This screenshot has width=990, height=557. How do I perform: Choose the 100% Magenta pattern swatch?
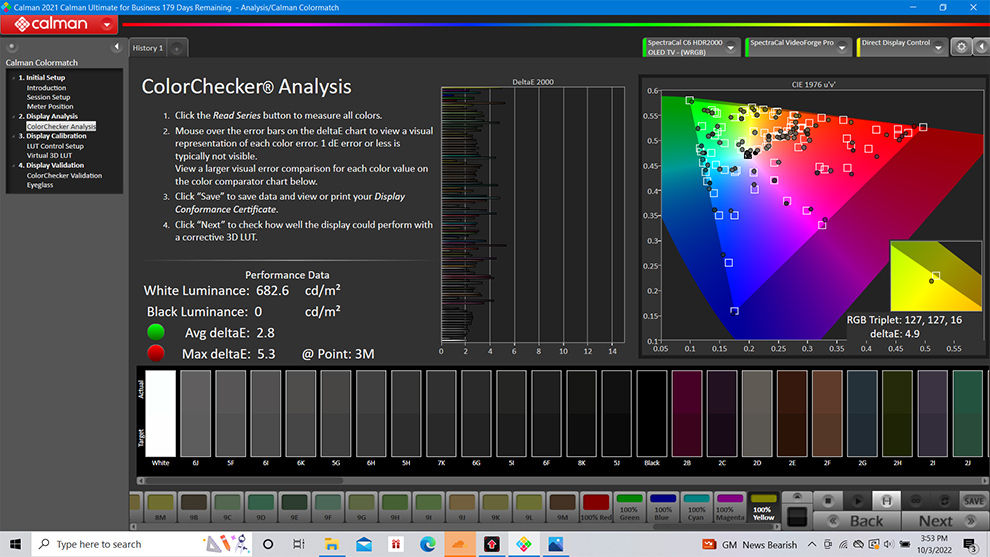coord(730,507)
